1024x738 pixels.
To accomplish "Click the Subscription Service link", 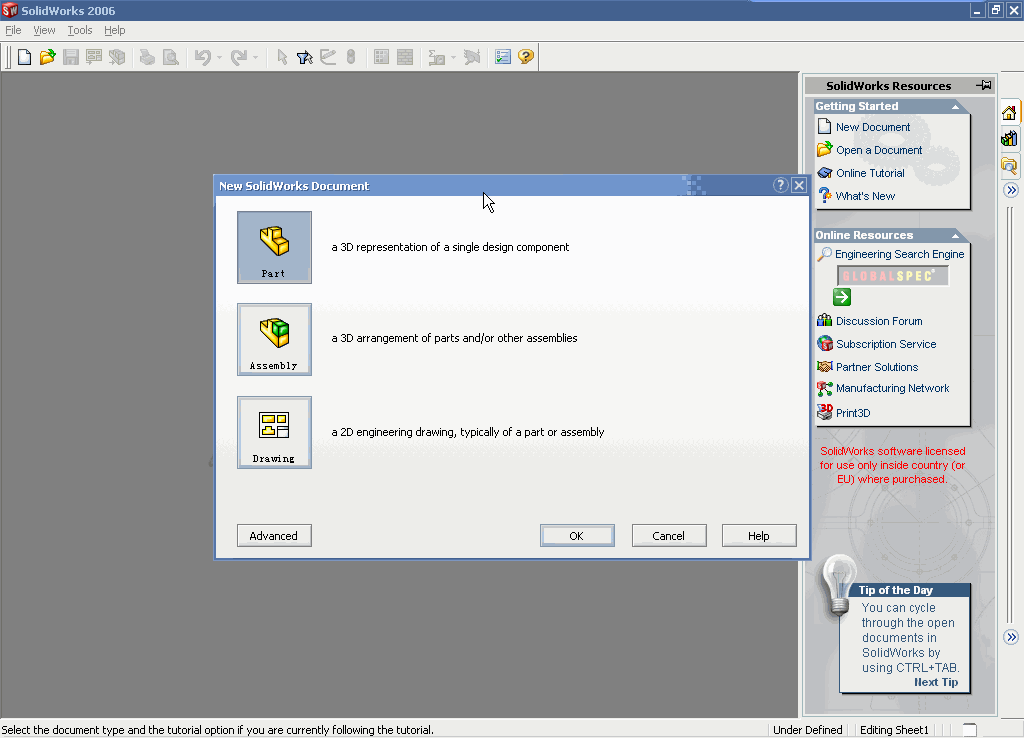I will 886,344.
